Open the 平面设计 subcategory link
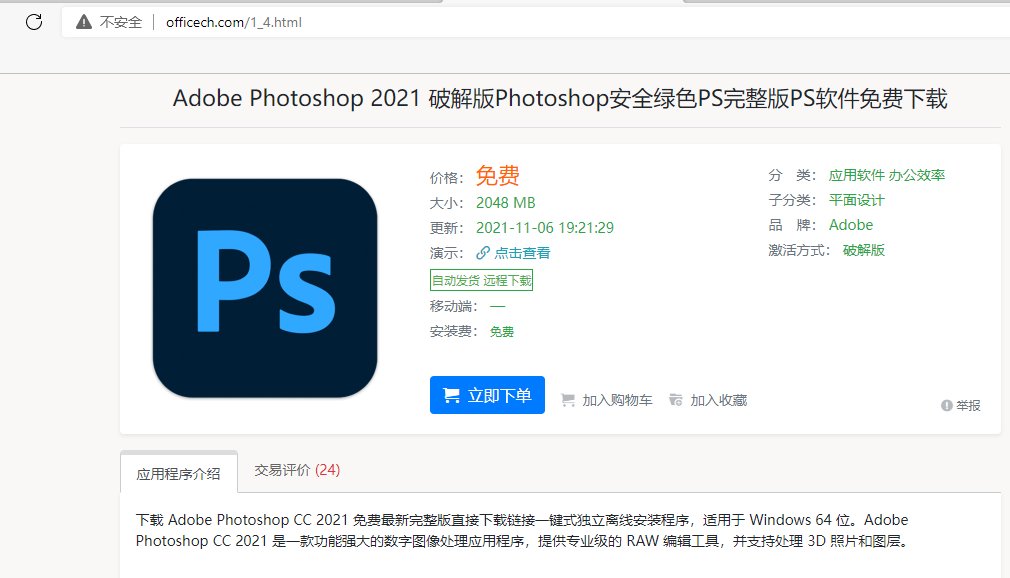Image resolution: width=1010 pixels, height=578 pixels. point(855,199)
